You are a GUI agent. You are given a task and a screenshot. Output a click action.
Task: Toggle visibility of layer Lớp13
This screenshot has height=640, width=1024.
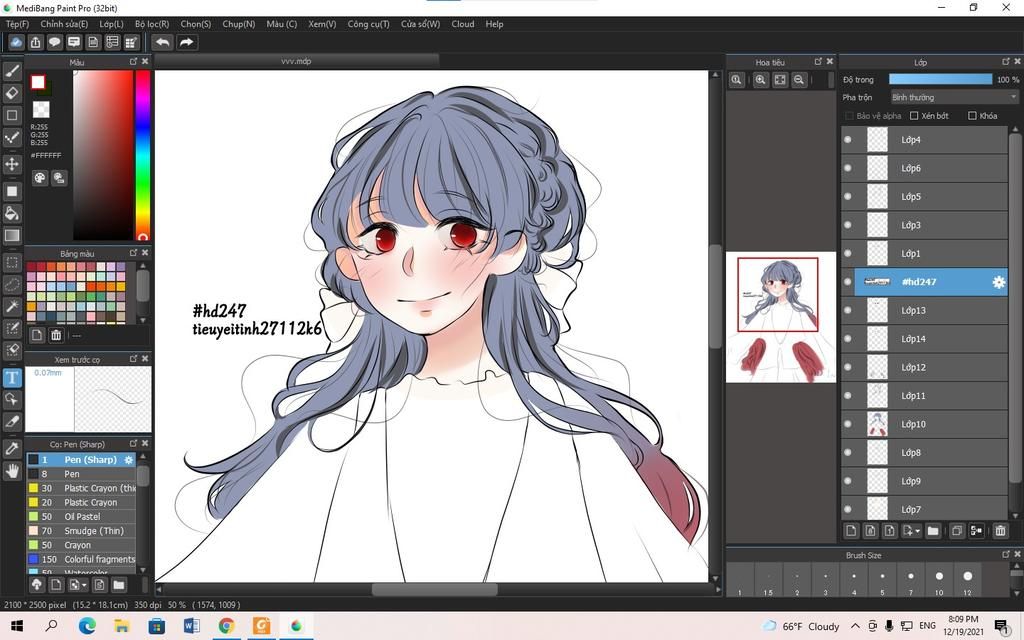pyautogui.click(x=848, y=310)
